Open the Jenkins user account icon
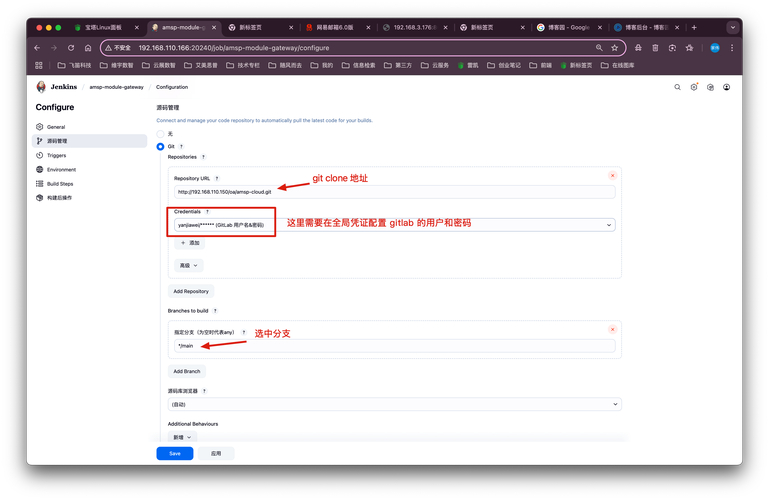The height and width of the screenshot is (500, 769). 727,87
